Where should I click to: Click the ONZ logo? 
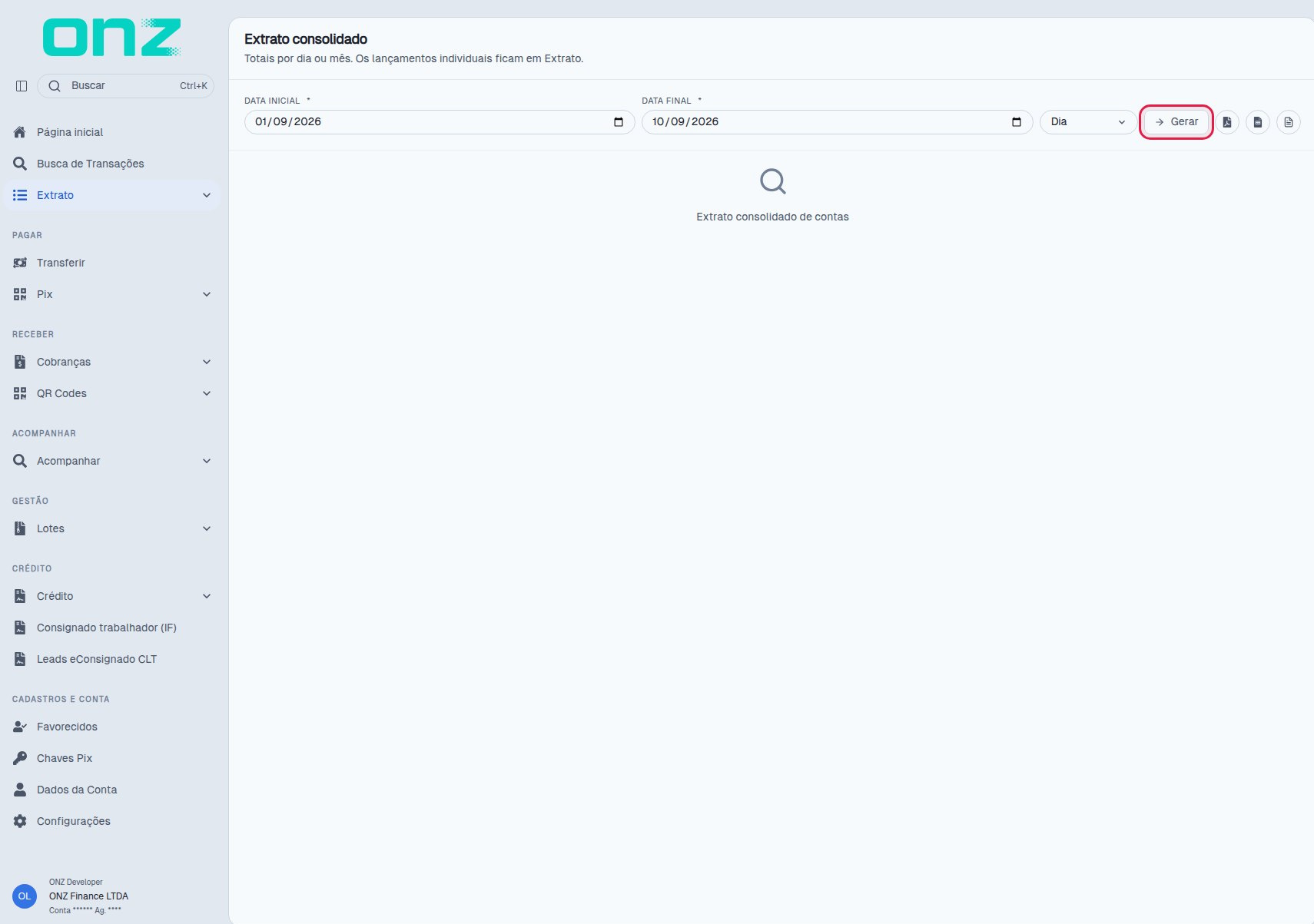pos(112,38)
